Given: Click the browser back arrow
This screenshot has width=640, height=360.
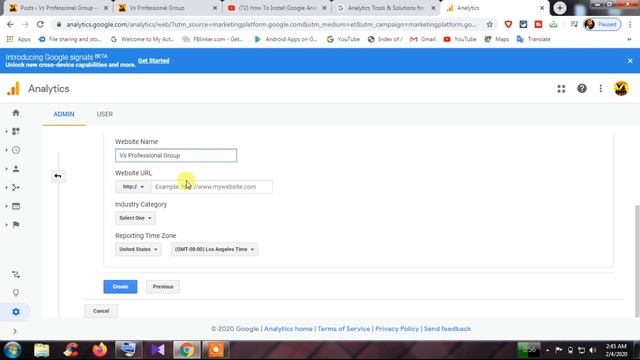Looking at the screenshot, I should tap(10, 24).
